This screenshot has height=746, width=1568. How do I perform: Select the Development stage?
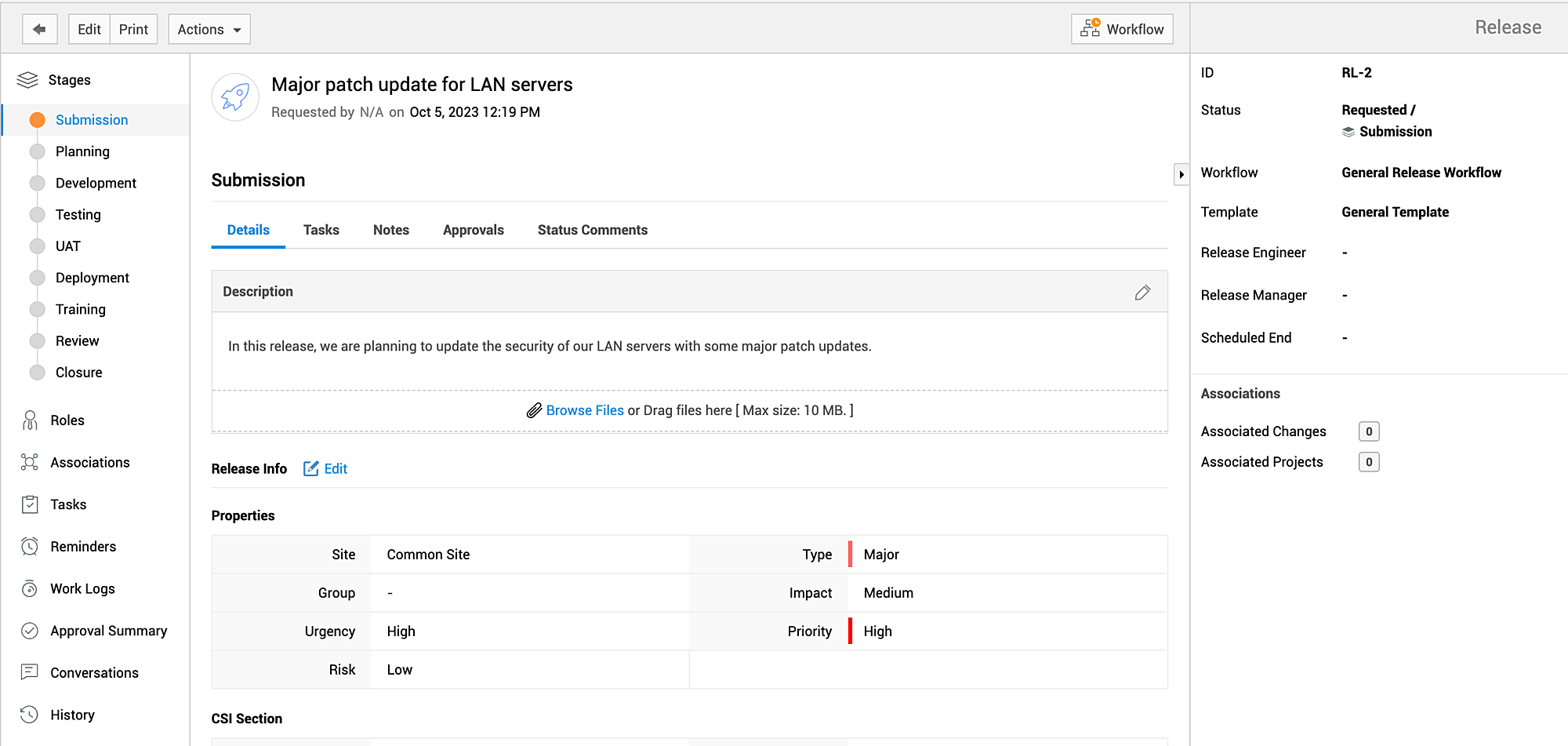96,183
